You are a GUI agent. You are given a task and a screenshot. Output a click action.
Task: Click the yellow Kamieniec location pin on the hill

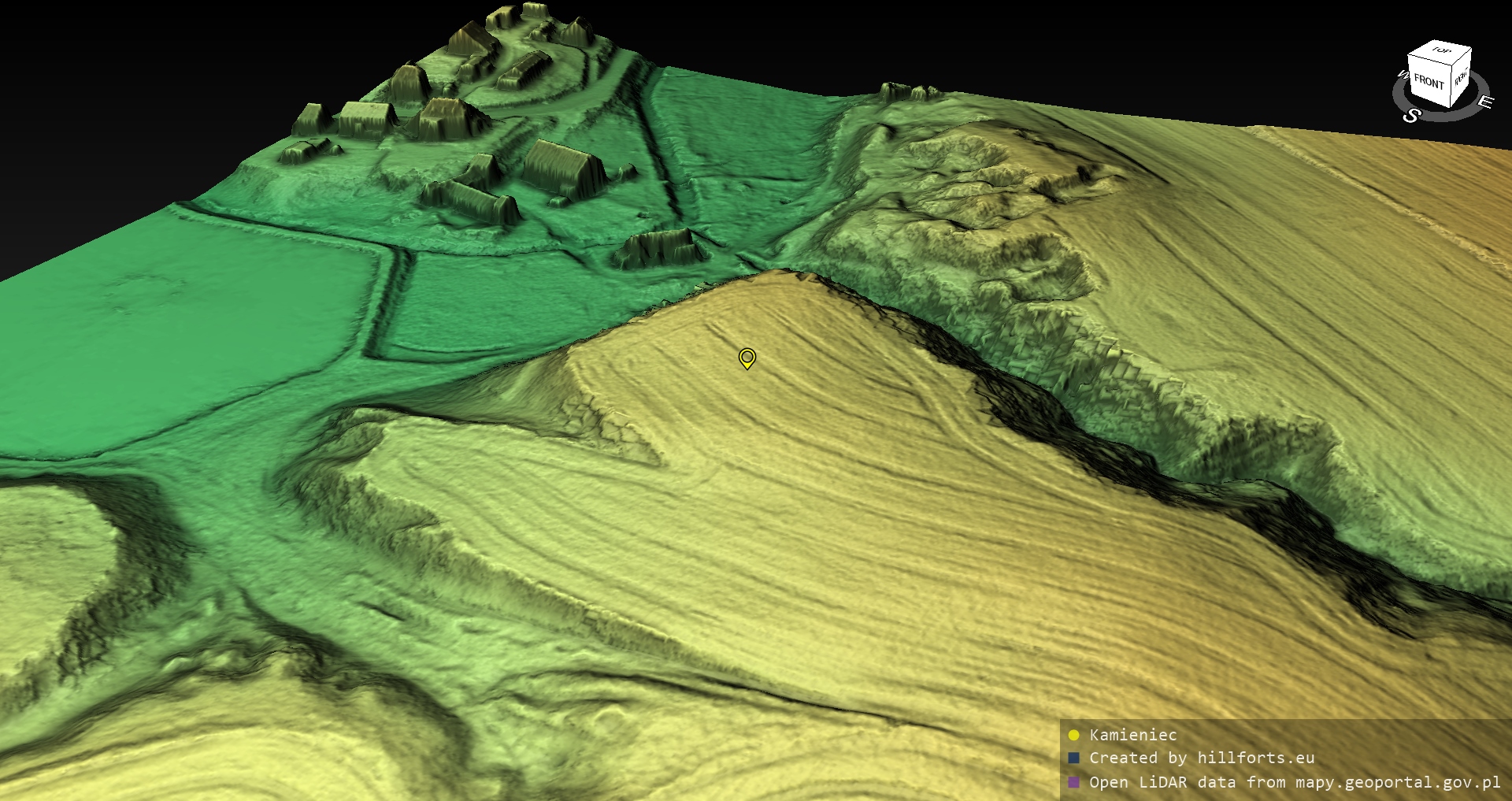click(747, 358)
